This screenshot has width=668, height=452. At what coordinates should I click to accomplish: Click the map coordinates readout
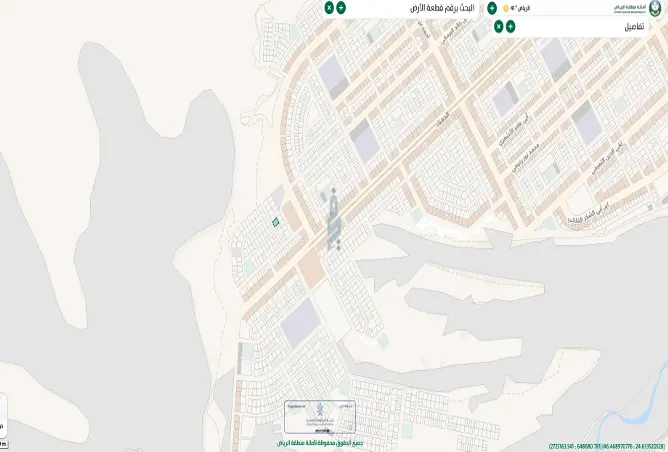606,446
